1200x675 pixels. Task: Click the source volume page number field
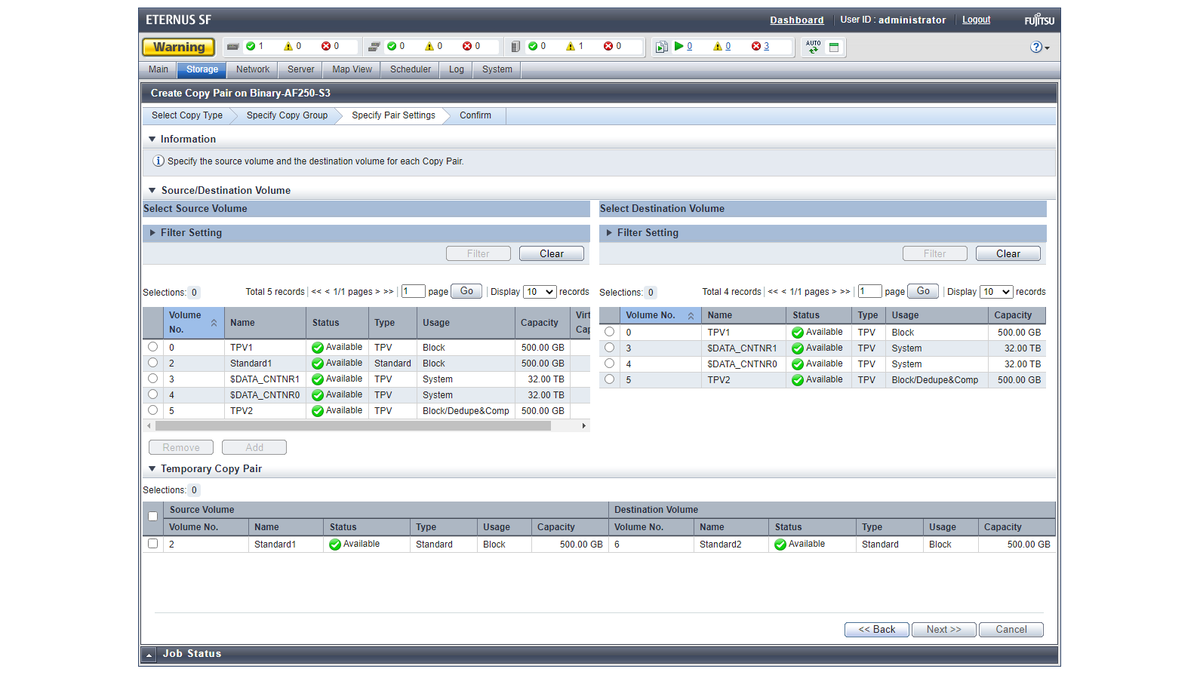point(413,292)
